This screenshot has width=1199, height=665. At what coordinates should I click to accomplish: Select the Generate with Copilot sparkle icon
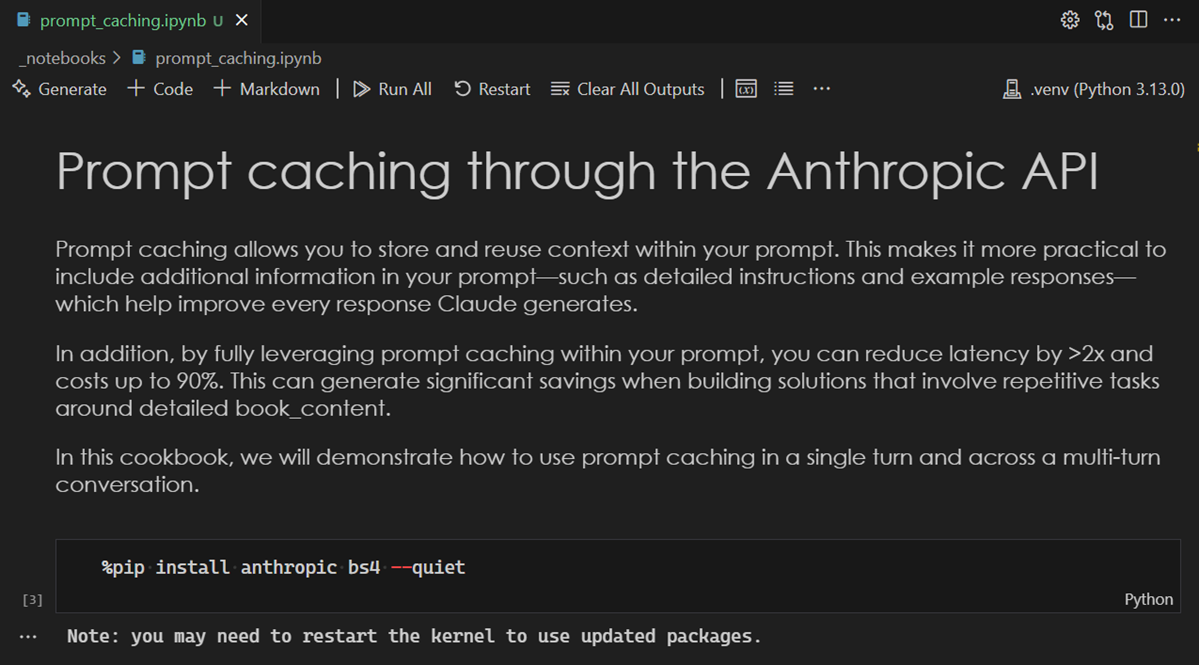(x=18, y=88)
